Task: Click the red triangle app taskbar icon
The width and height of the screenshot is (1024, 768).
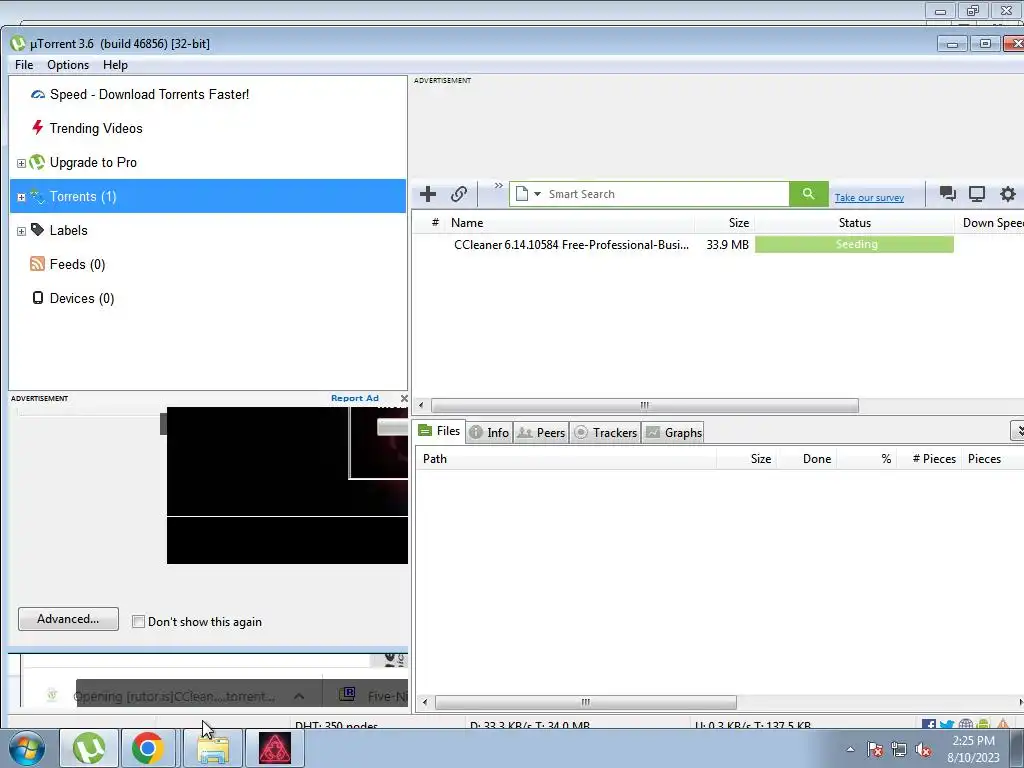Action: [x=274, y=748]
